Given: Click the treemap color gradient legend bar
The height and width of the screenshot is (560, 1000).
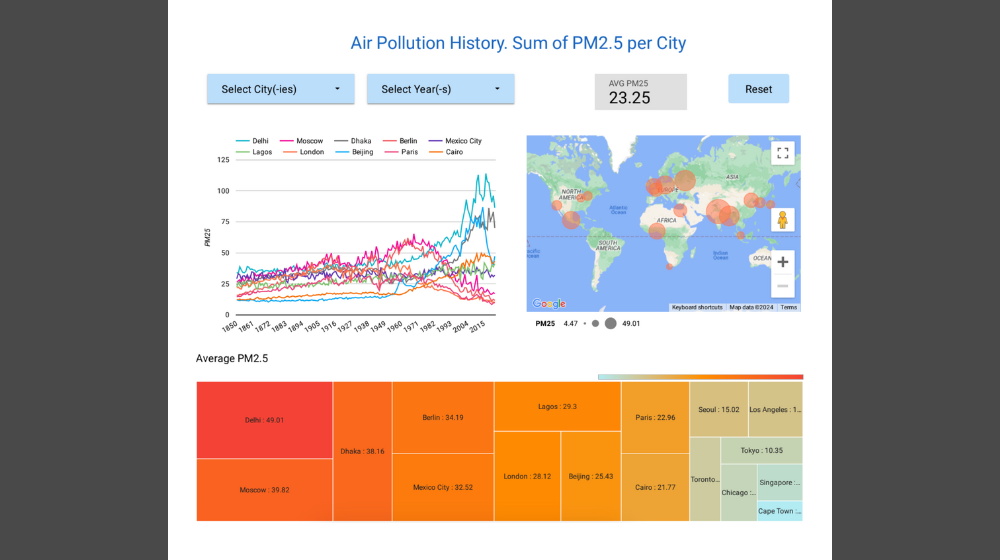Looking at the screenshot, I should pos(700,377).
